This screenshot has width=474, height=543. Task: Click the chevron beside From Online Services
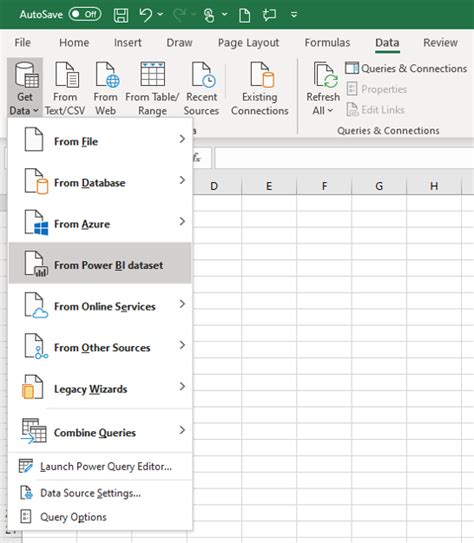[182, 304]
